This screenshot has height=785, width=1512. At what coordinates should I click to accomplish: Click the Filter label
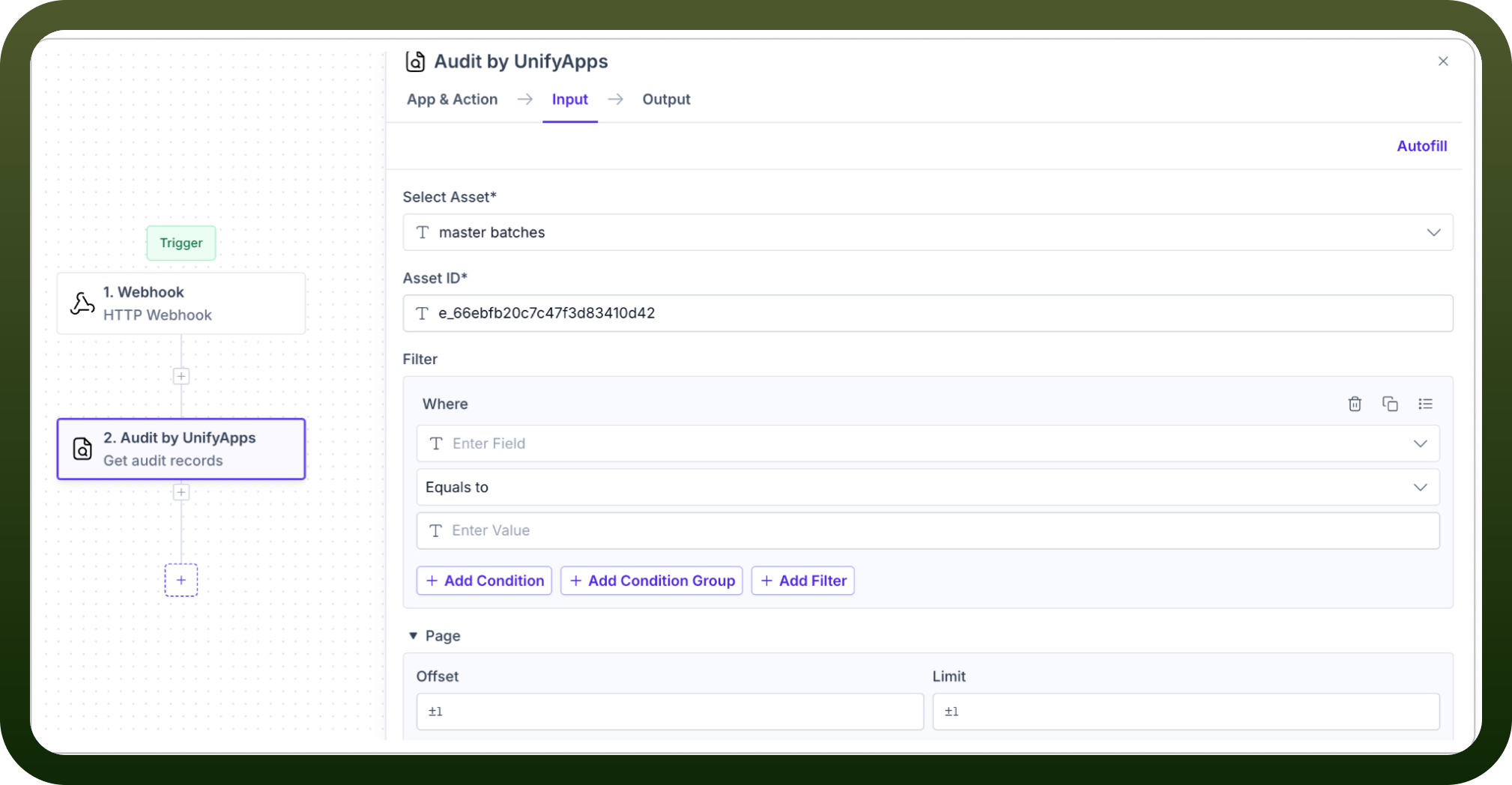point(420,359)
